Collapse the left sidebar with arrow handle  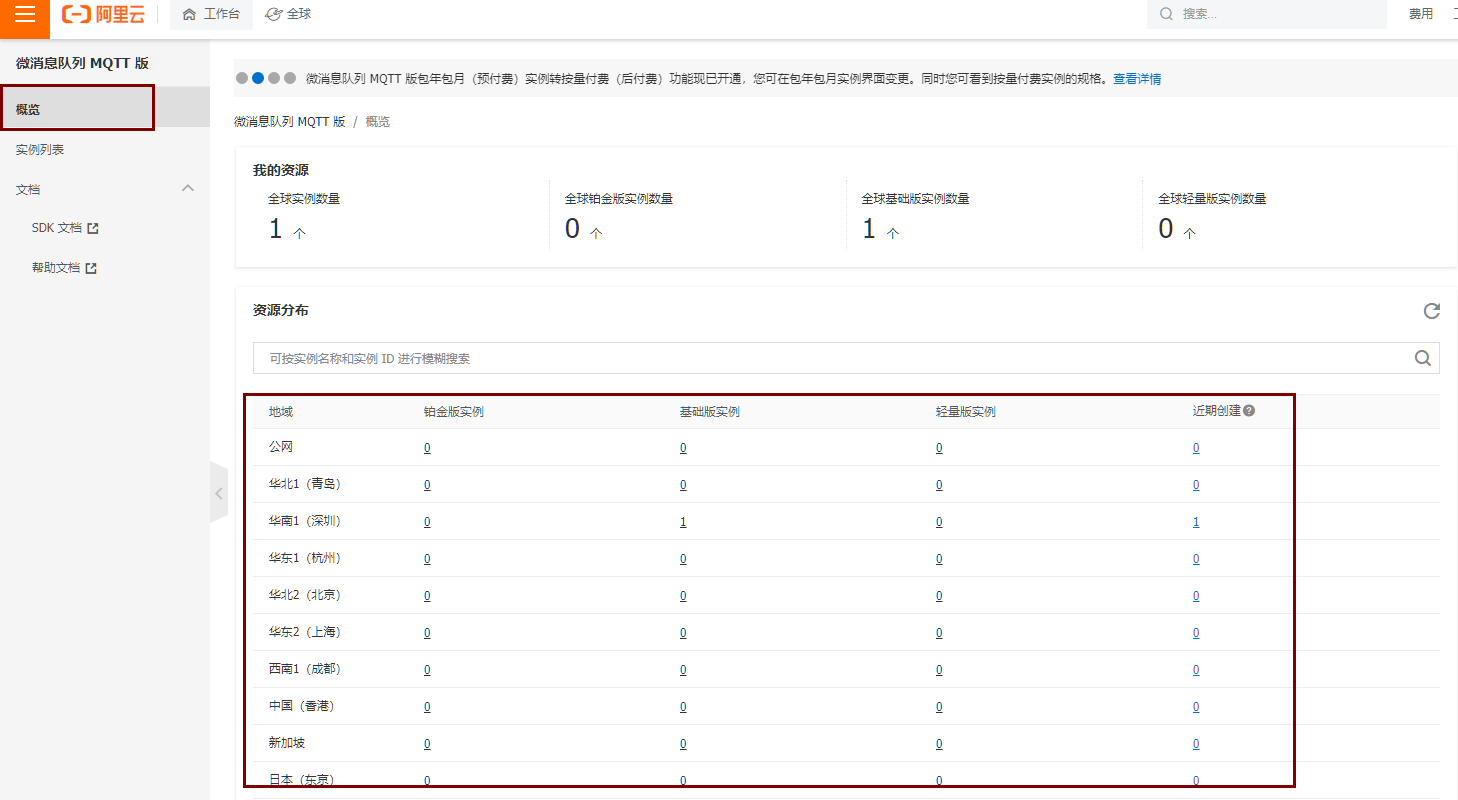click(218, 492)
